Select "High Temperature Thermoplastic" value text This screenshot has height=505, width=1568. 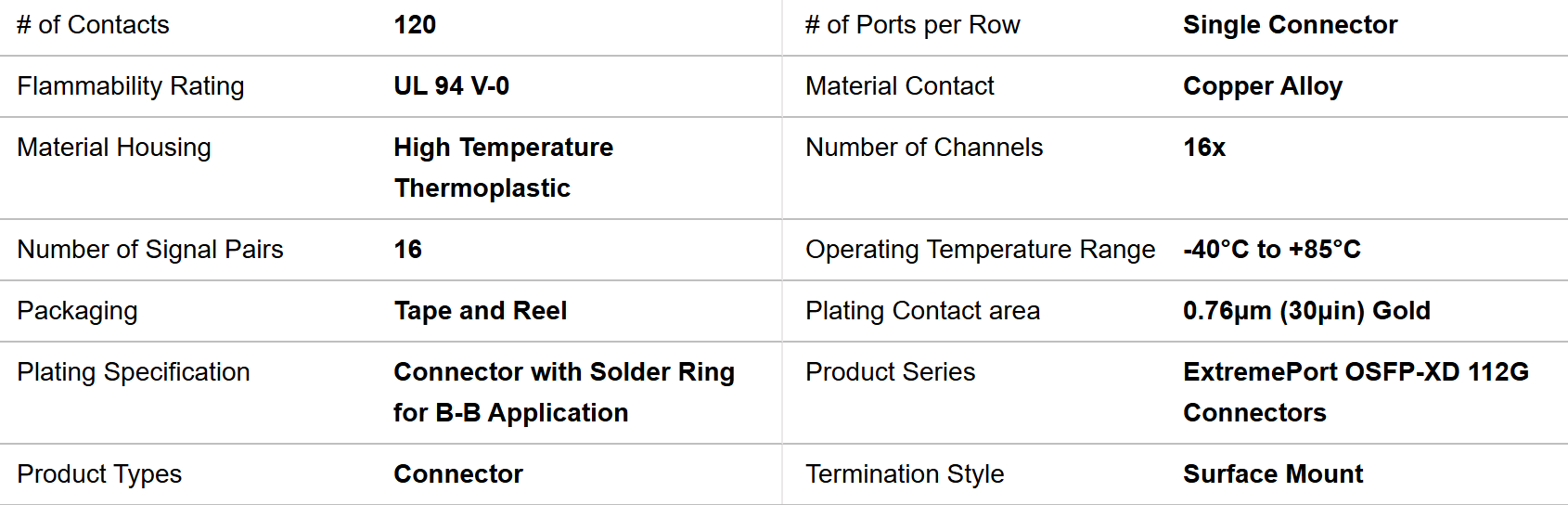point(503,168)
